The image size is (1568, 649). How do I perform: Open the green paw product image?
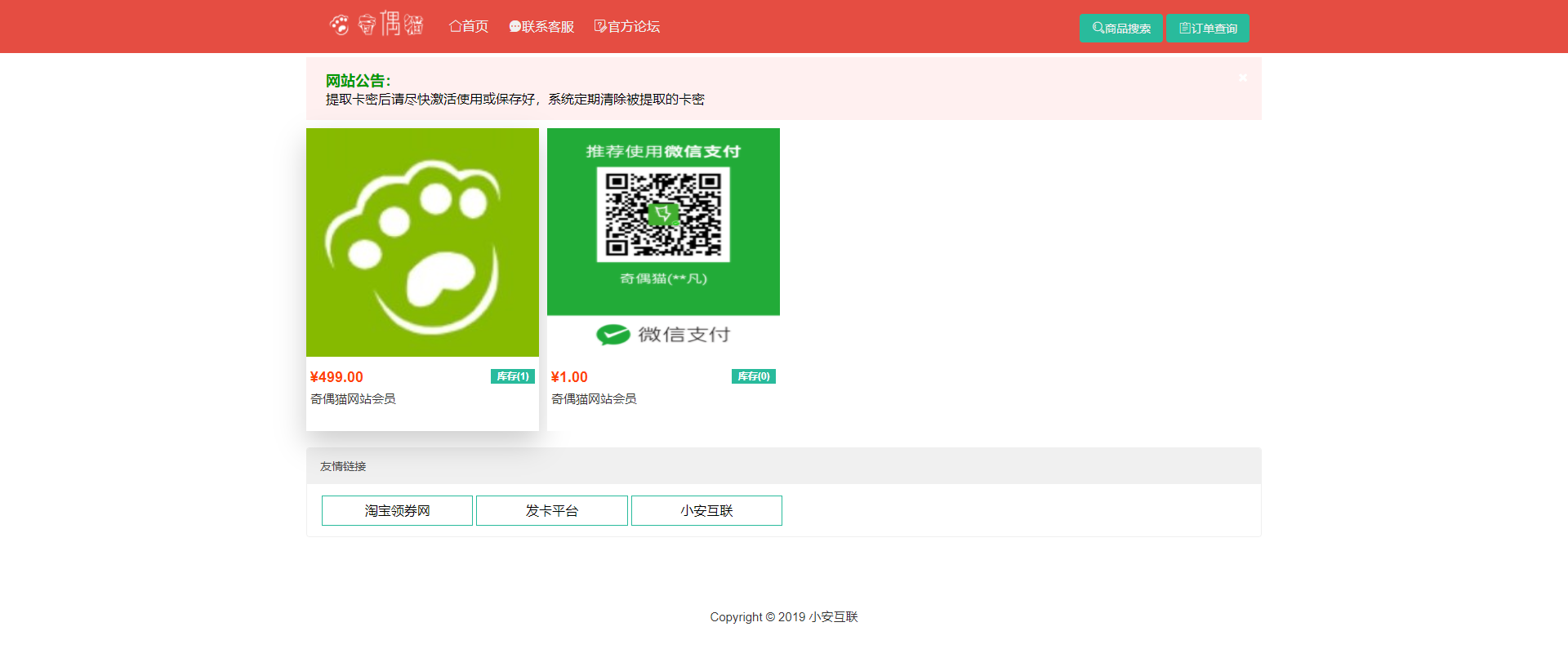click(x=422, y=242)
